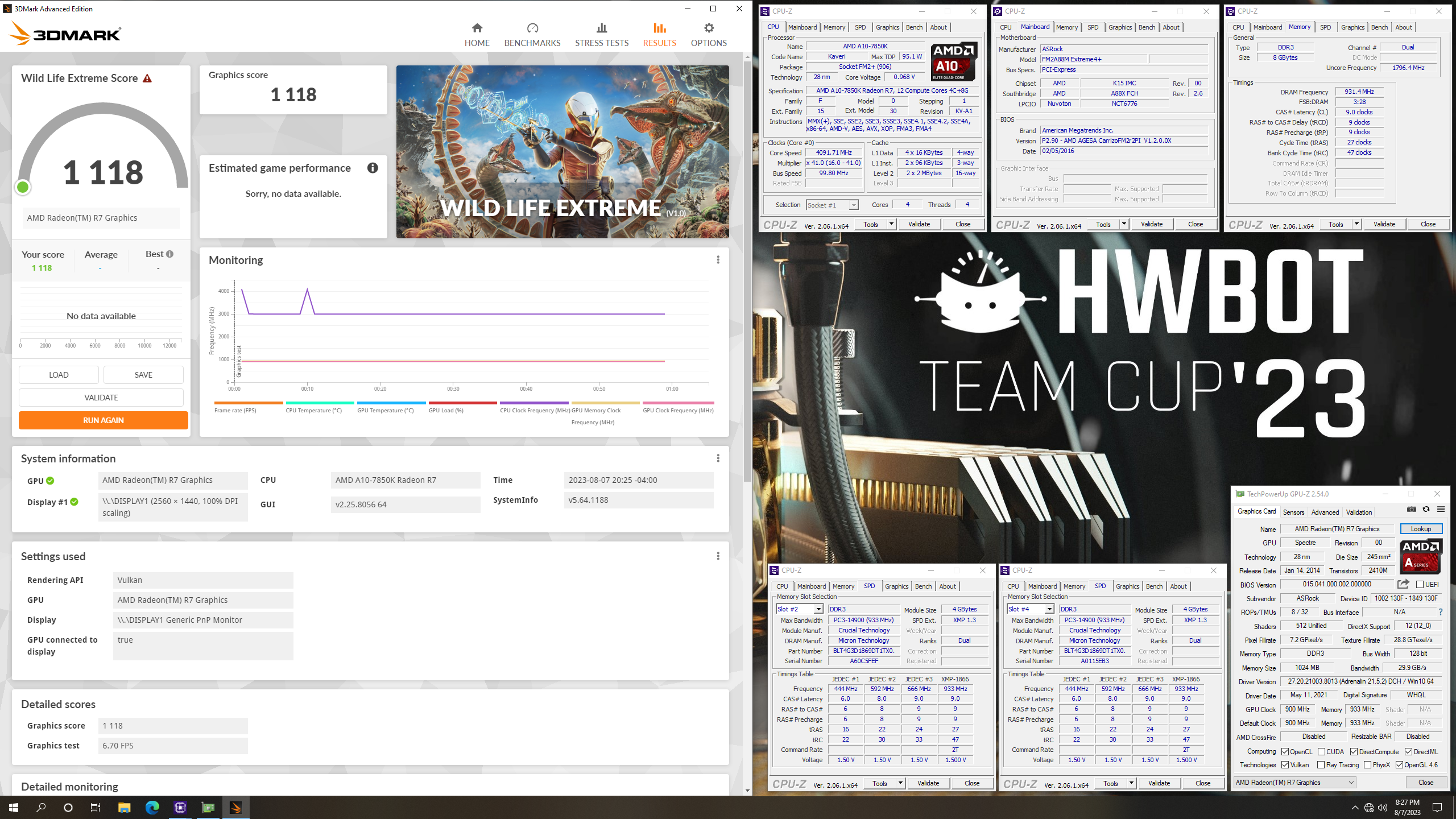Click the 3DMark logo

click(x=65, y=34)
